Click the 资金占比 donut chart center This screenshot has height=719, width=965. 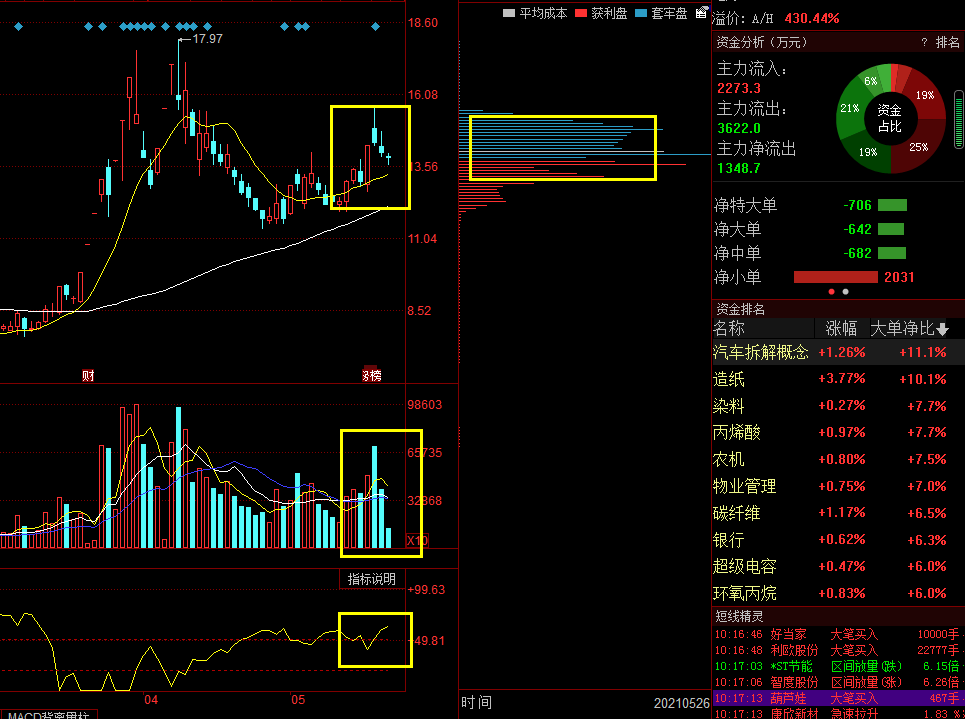(x=889, y=118)
